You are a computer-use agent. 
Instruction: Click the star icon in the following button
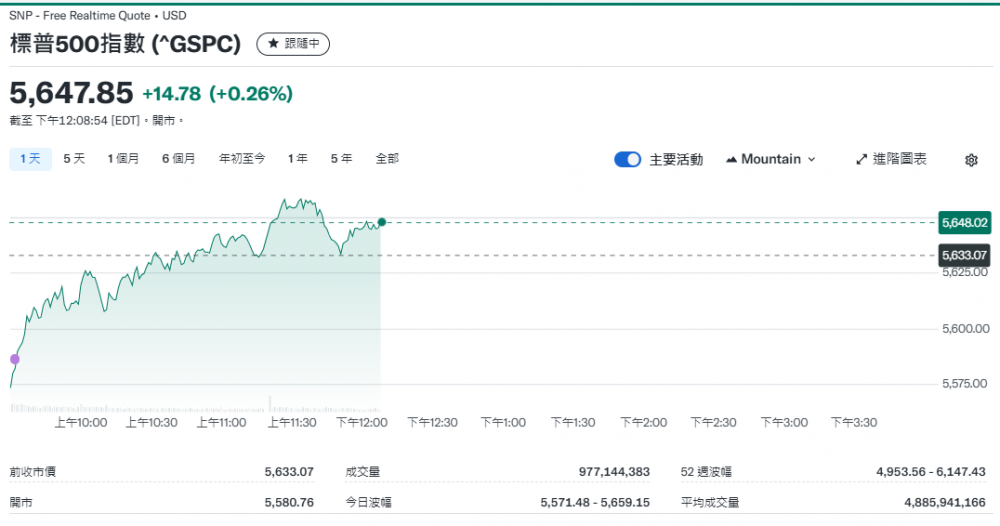pos(273,44)
